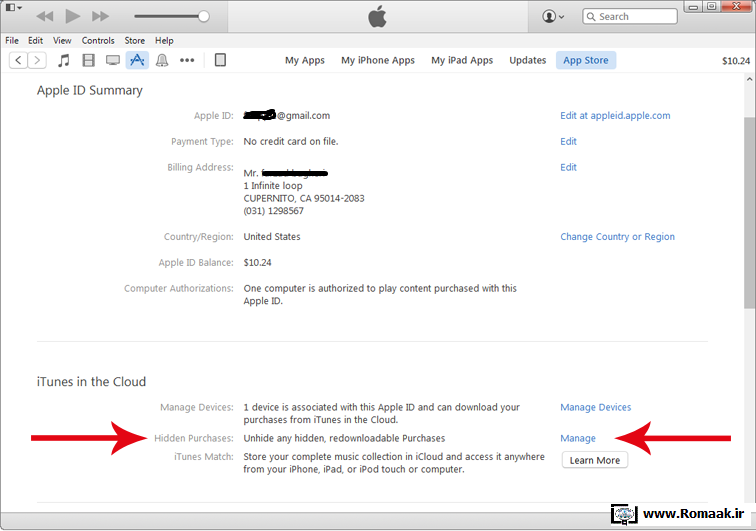Switch to the My Apps tab

pos(305,60)
